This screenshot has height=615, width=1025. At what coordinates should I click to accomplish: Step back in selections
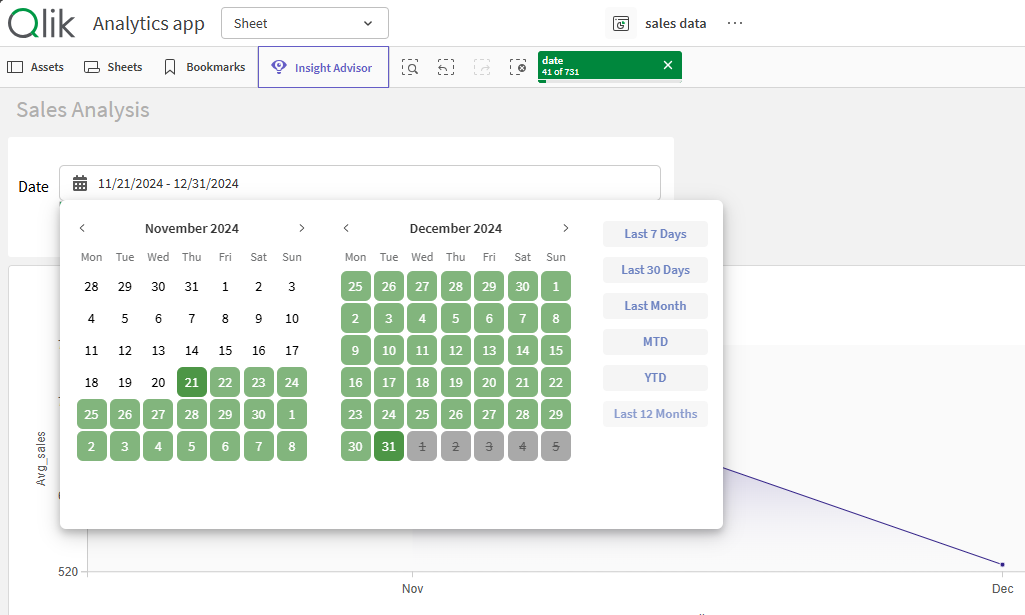[446, 67]
